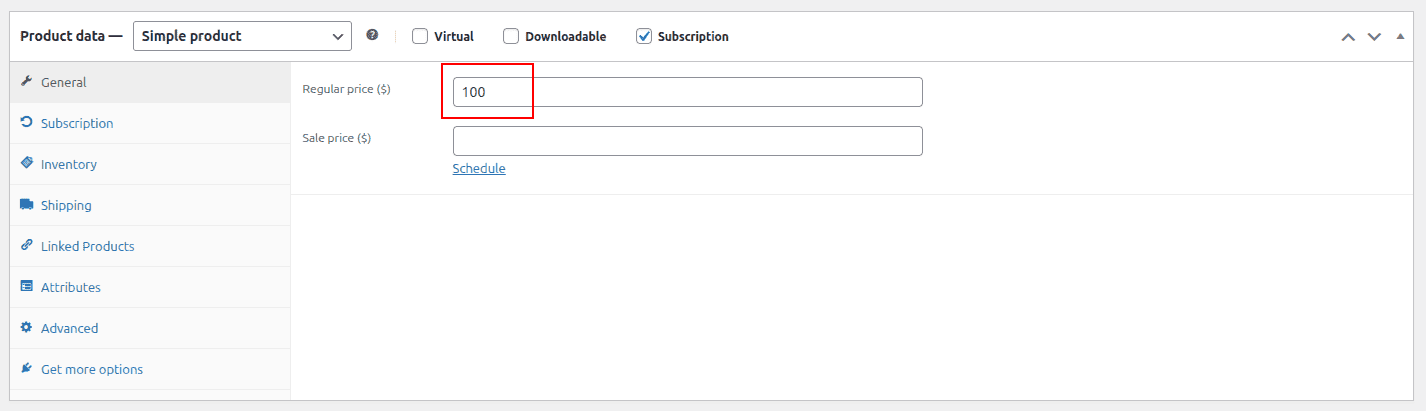Click the Linked Products chain icon
The height and width of the screenshot is (411, 1426).
[x=27, y=246]
